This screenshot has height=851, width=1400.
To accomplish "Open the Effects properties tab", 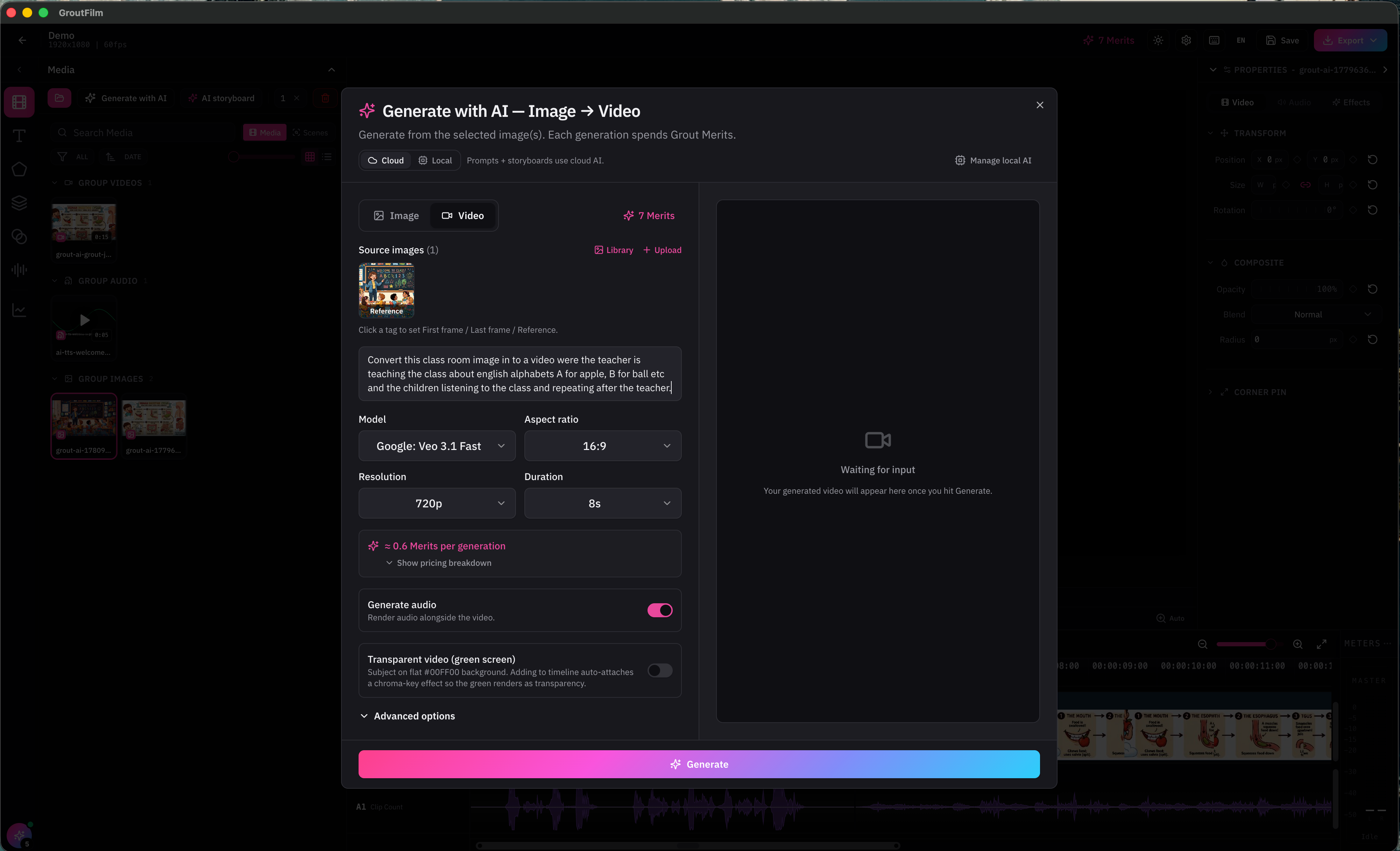I will 1351,102.
